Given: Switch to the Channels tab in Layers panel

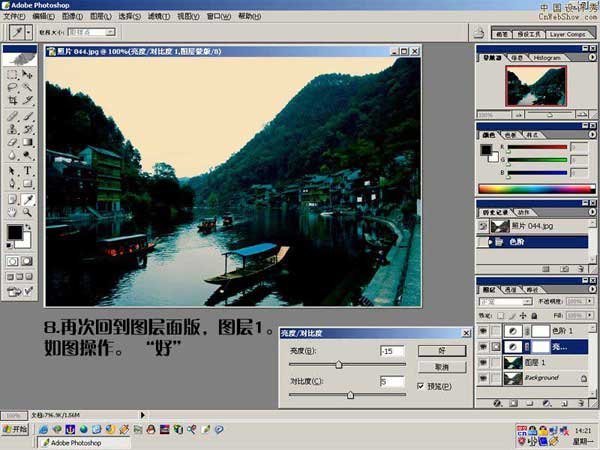Looking at the screenshot, I should point(510,290).
